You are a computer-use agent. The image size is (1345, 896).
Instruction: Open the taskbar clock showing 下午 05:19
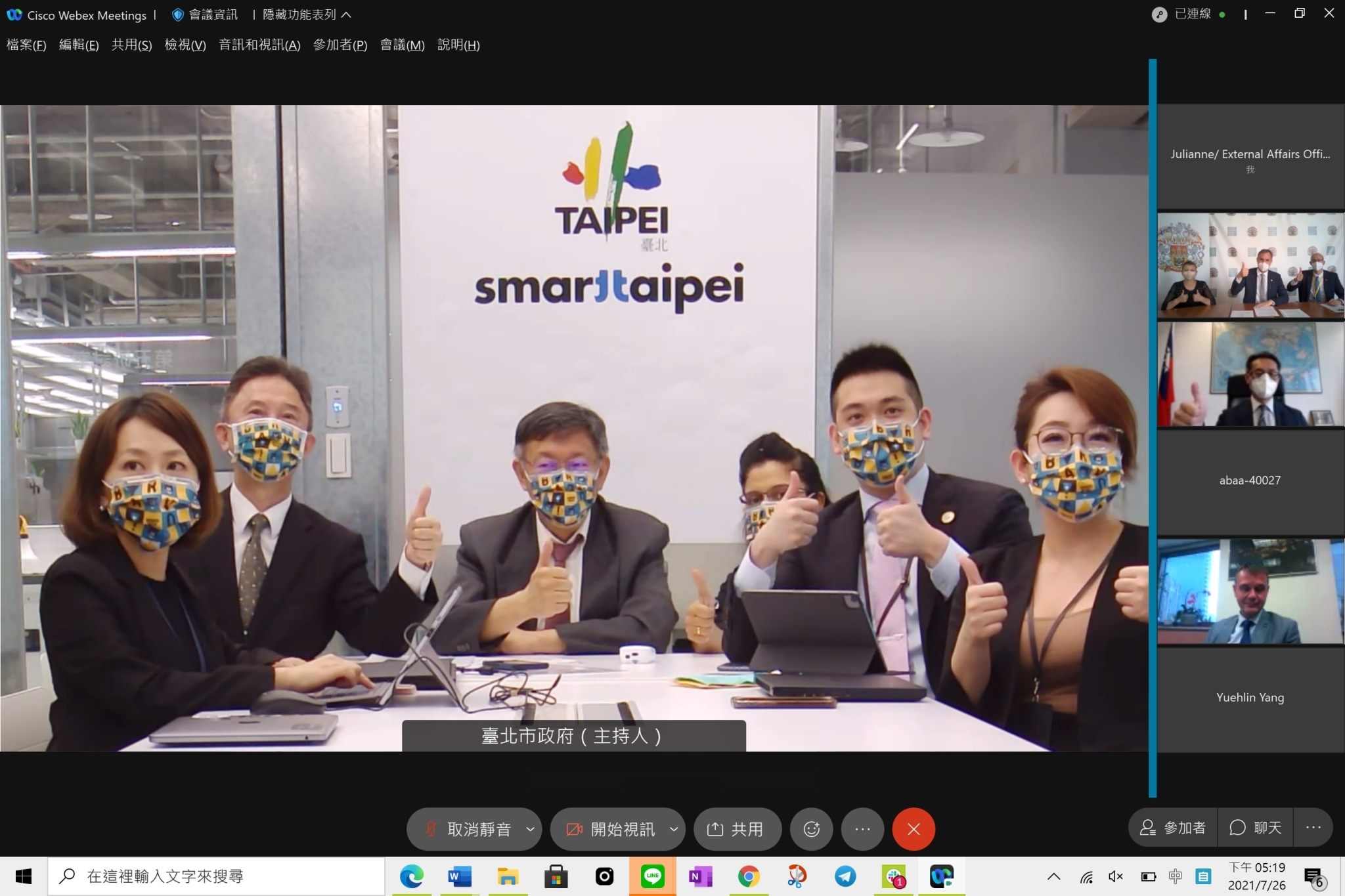pyautogui.click(x=1257, y=876)
